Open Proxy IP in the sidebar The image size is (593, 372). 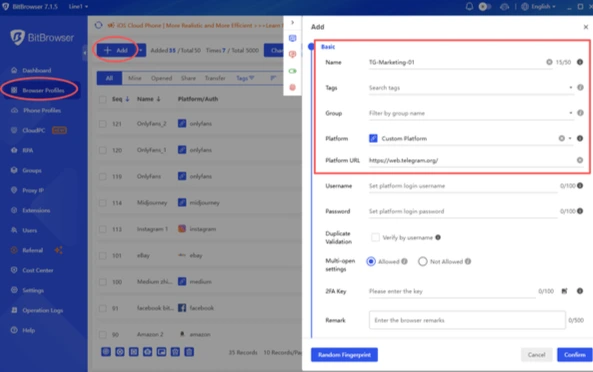(x=27, y=190)
